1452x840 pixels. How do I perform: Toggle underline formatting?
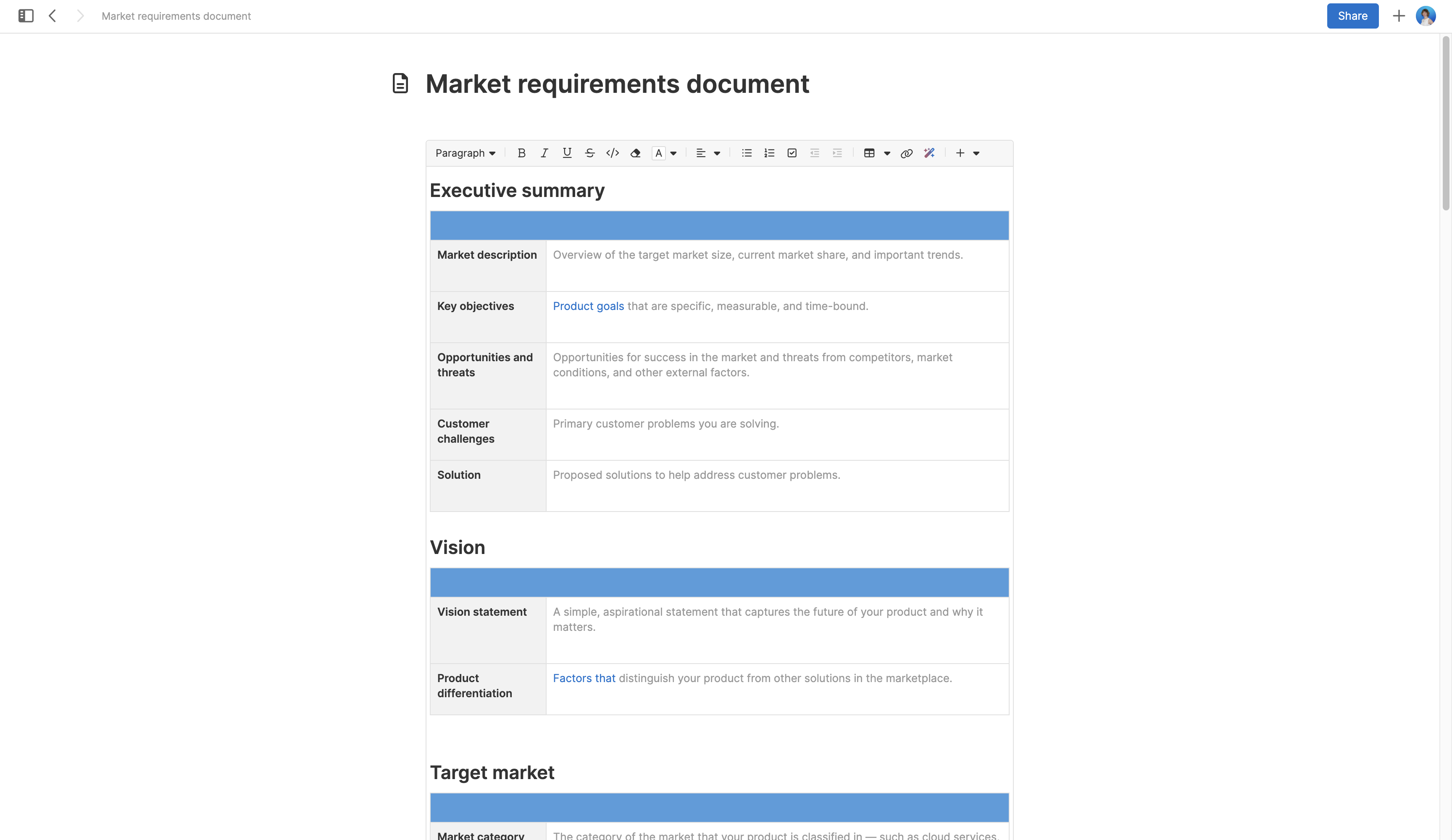pyautogui.click(x=567, y=153)
